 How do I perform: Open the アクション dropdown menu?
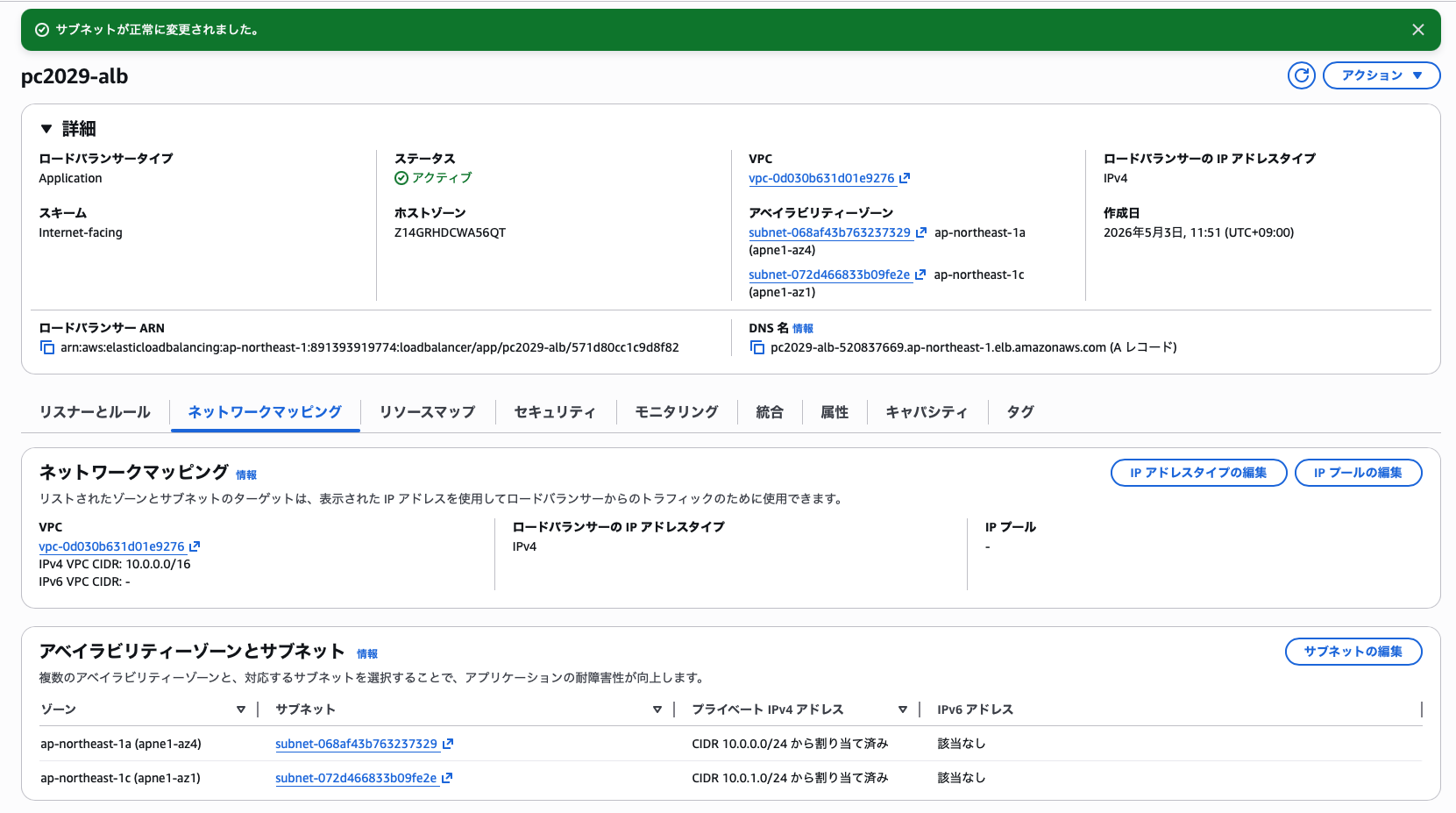coord(1381,75)
